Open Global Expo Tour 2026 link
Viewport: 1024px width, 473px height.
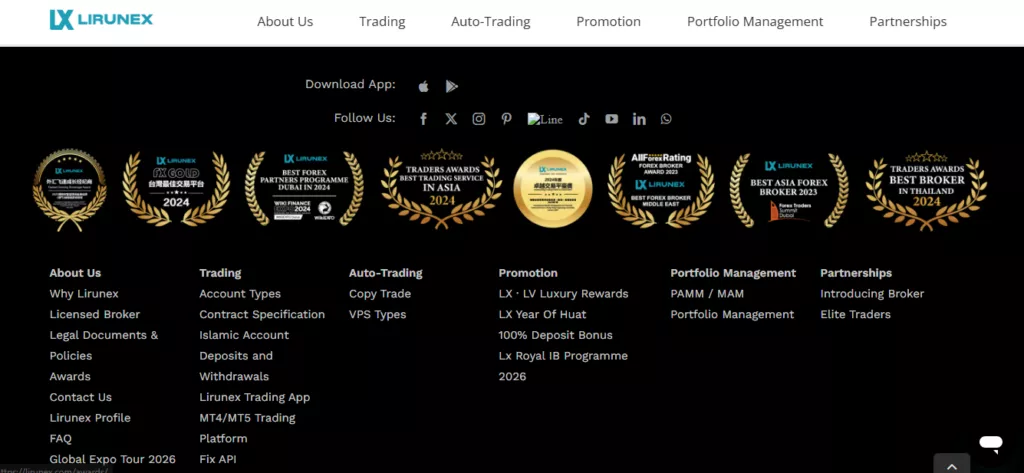point(112,459)
